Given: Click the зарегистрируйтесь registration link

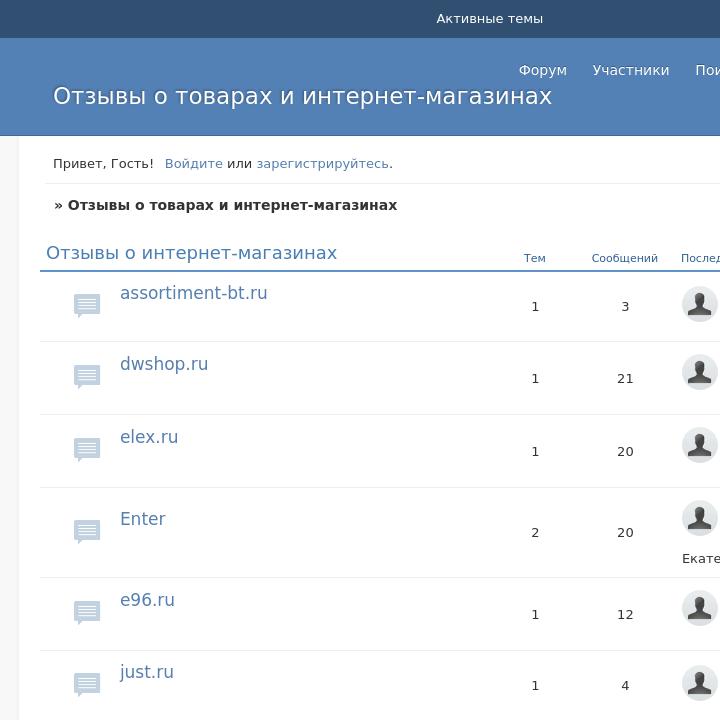Looking at the screenshot, I should coord(323,164).
